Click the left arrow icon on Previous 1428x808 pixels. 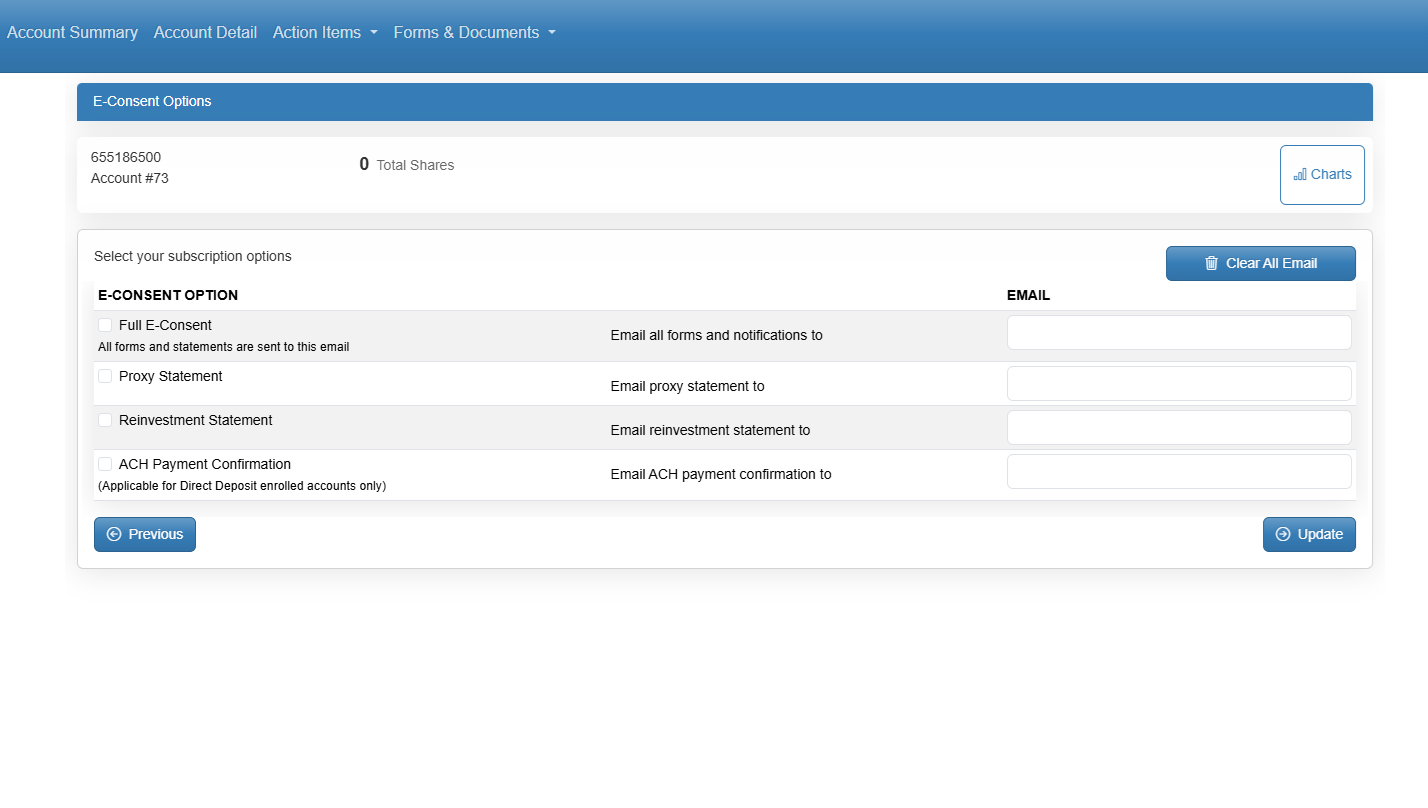point(113,534)
